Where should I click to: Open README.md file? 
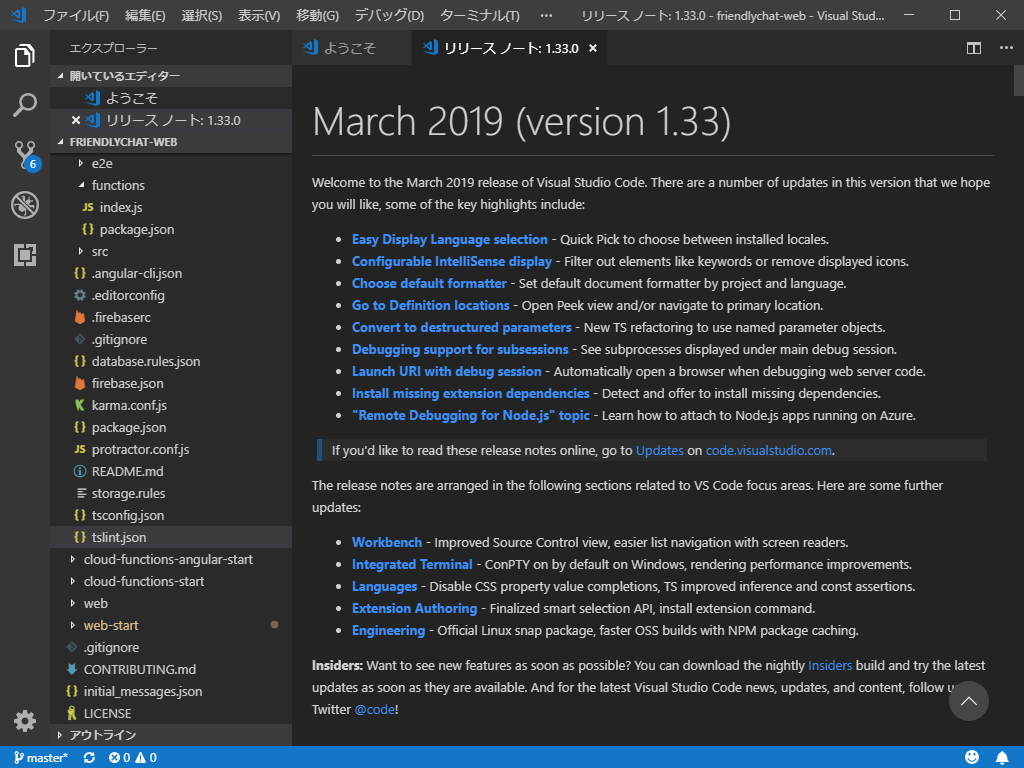171,472
